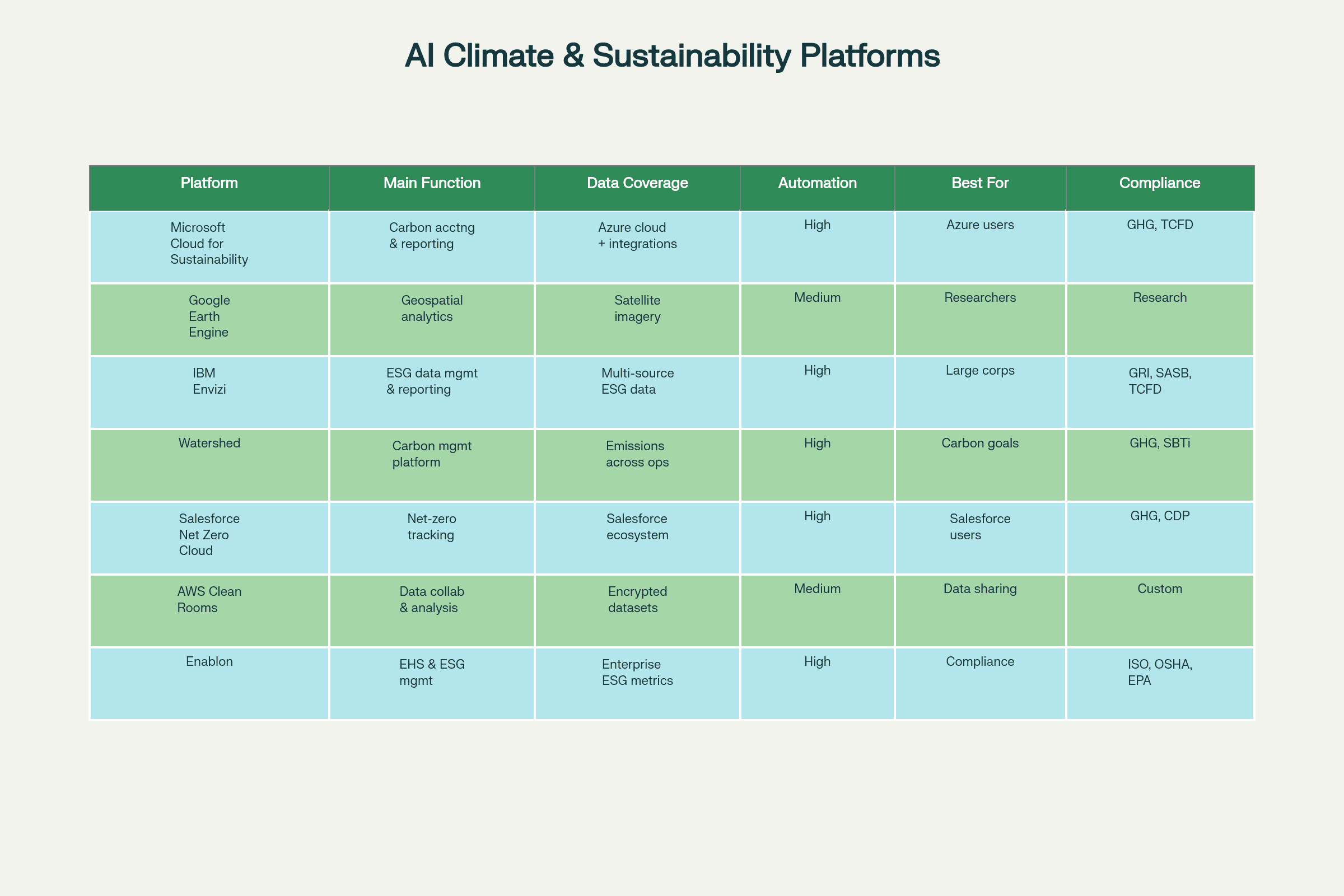Click the Custom compliance cell

coord(1160,611)
